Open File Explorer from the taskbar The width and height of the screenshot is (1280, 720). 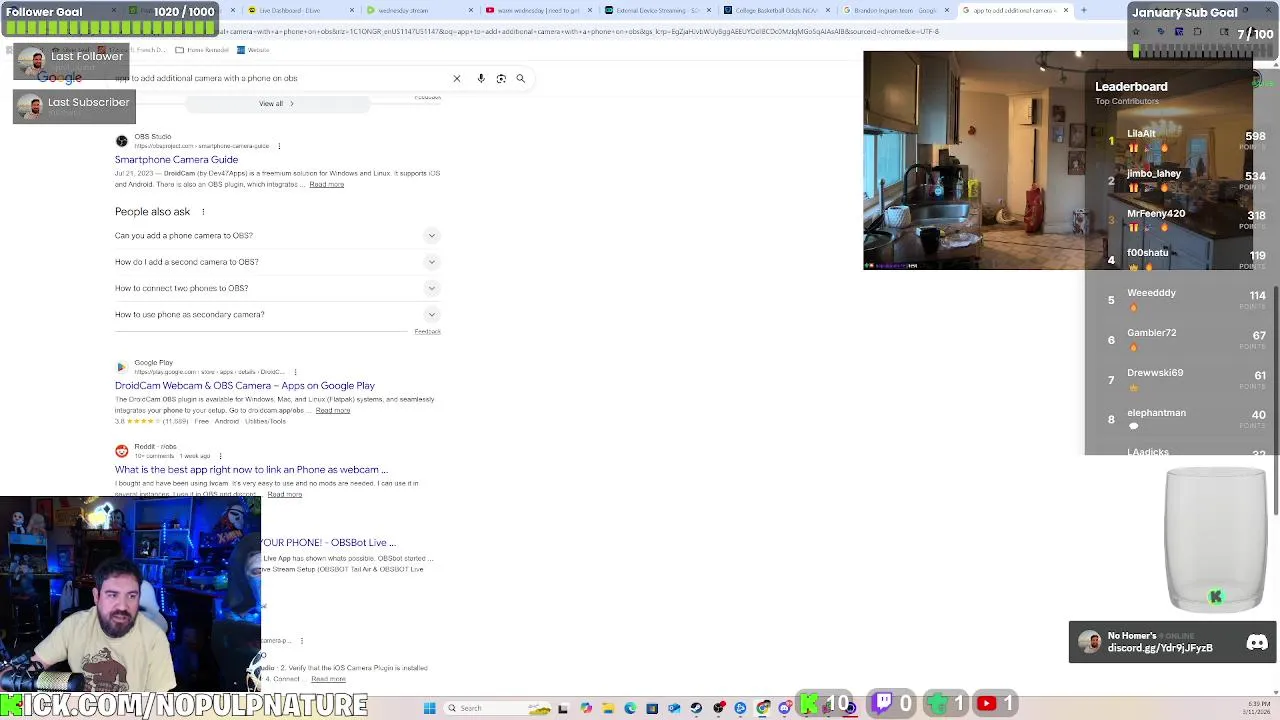[x=608, y=708]
